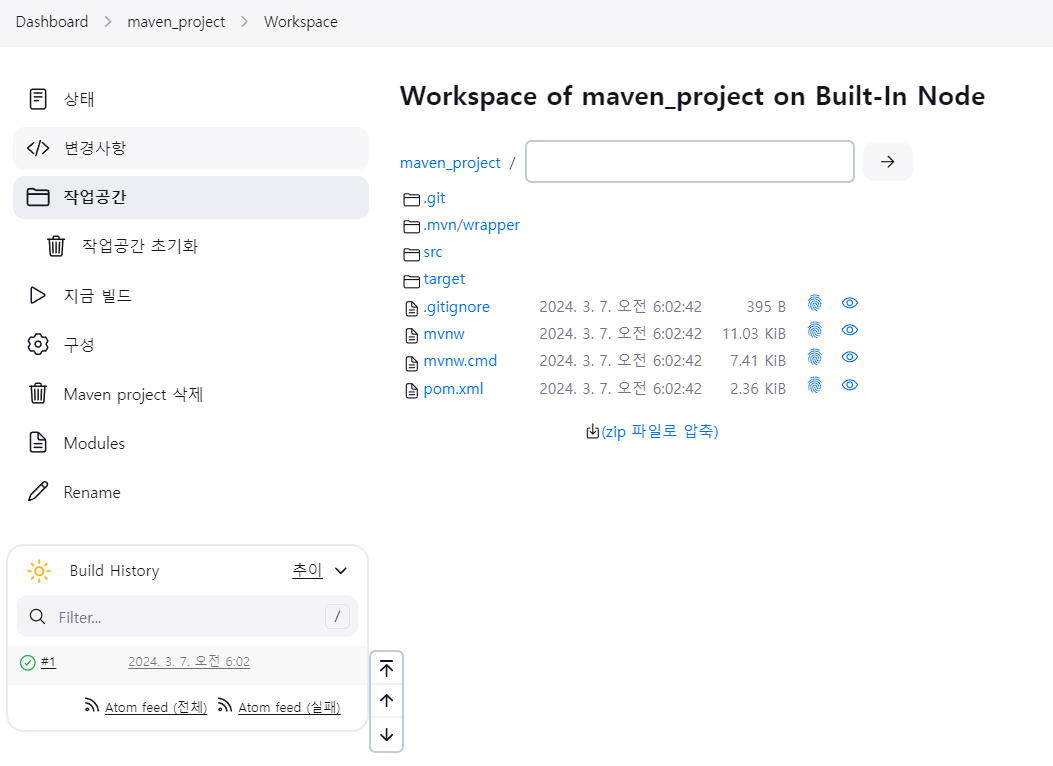Click the maven_project path link above the file list
Screen dimensions: 1053x766
pyautogui.click(x=450, y=163)
